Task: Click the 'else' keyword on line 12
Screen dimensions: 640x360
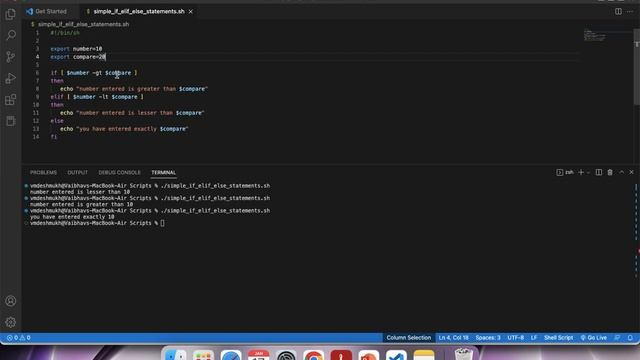Action: [x=57, y=121]
